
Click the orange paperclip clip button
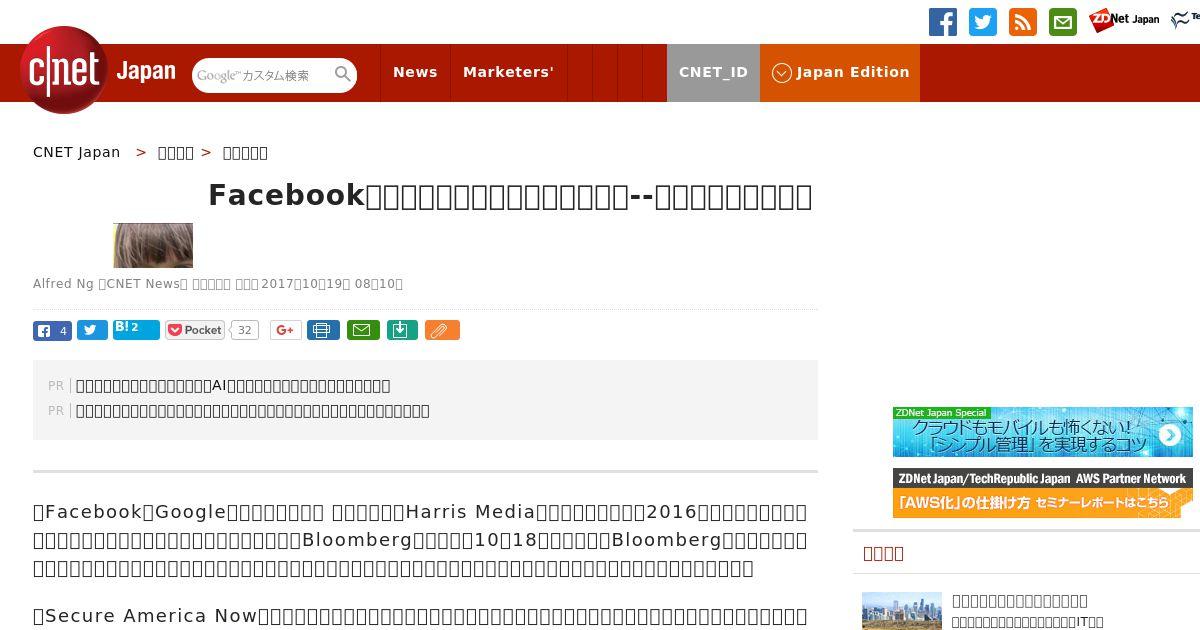pos(442,330)
